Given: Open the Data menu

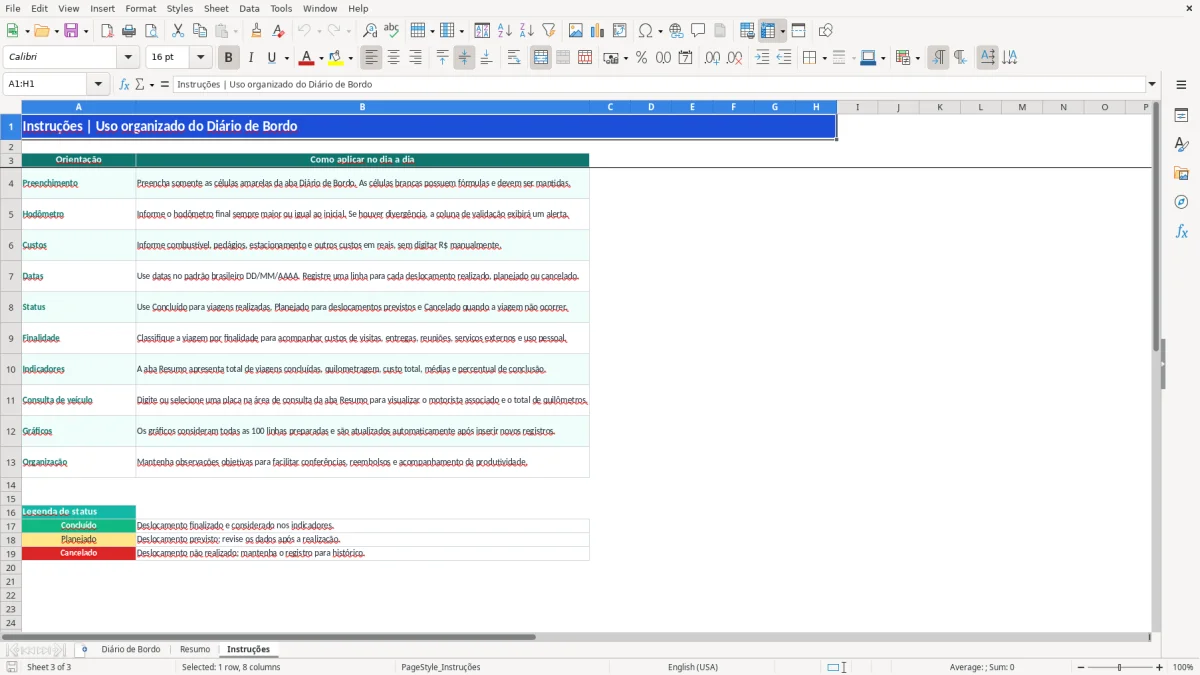Looking at the screenshot, I should 249,8.
